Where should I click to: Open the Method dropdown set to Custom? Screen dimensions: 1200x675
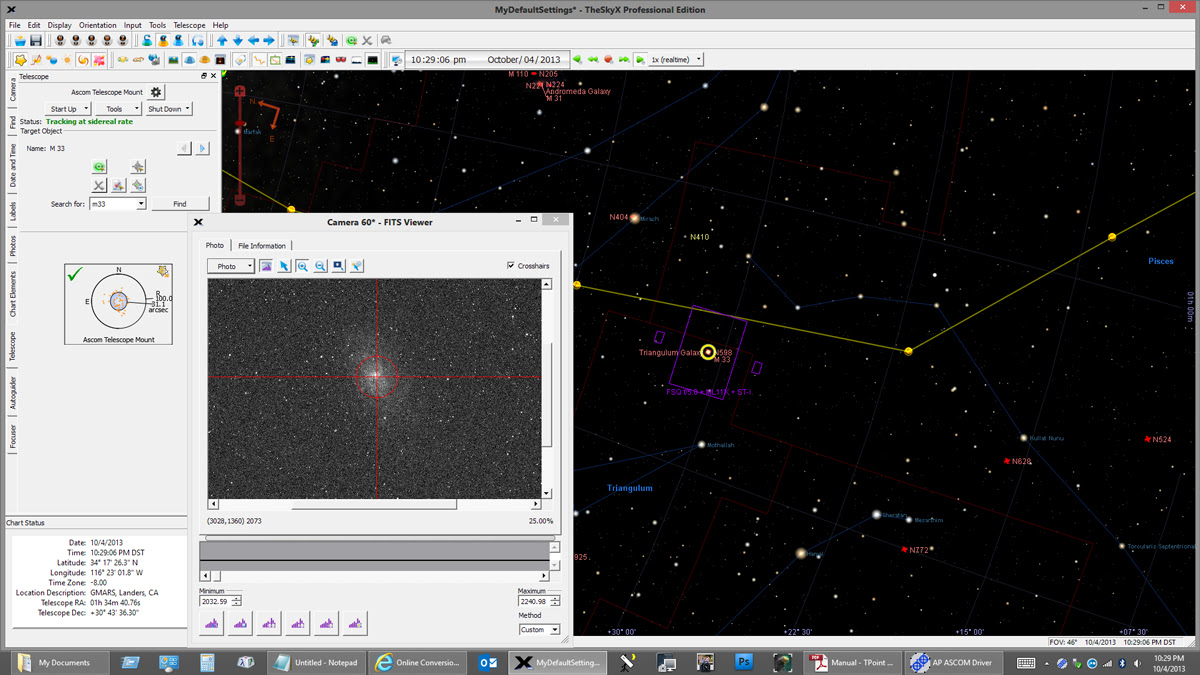[x=539, y=630]
